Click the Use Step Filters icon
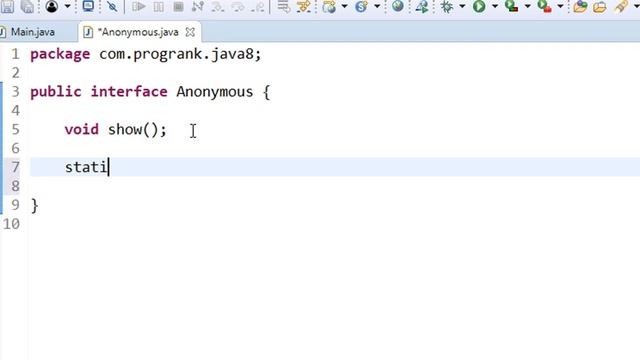The image size is (640, 360). (304, 6)
